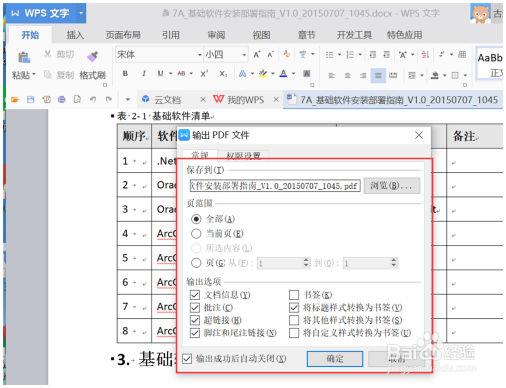This screenshot has height=388, width=506.
Task: Select the Format Painter (格式刷) brush
Action: pyautogui.click(x=92, y=56)
